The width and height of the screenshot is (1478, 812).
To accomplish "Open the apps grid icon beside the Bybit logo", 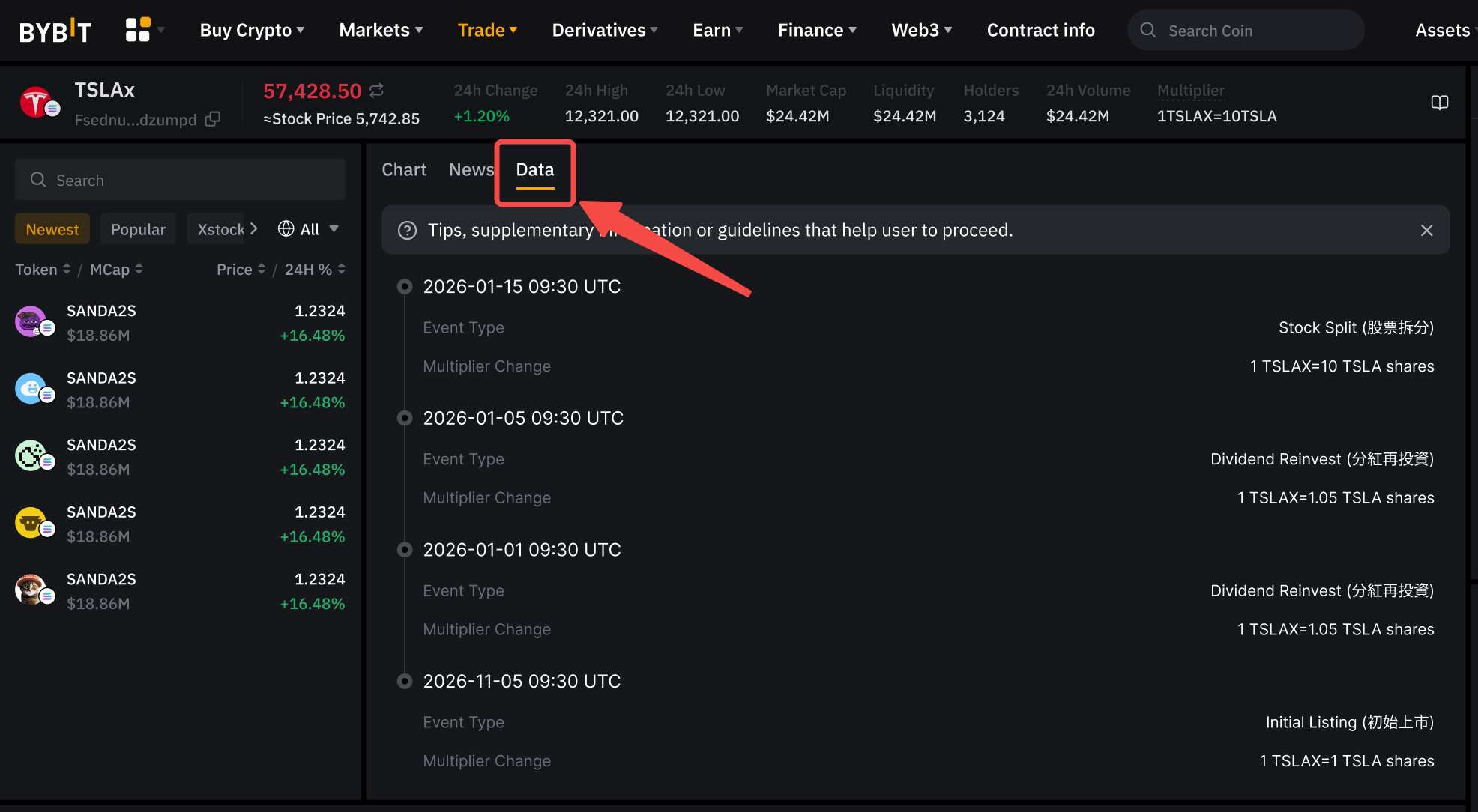I will 138,30.
